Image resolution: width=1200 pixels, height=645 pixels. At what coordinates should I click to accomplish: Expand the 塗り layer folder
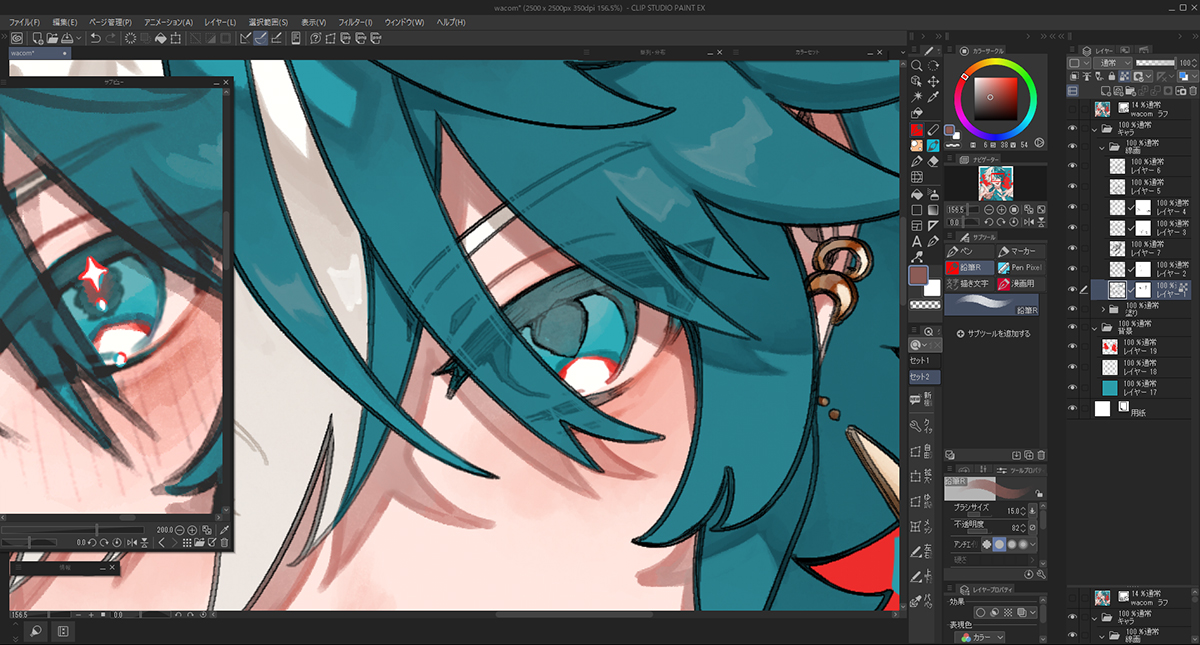[x=1104, y=309]
